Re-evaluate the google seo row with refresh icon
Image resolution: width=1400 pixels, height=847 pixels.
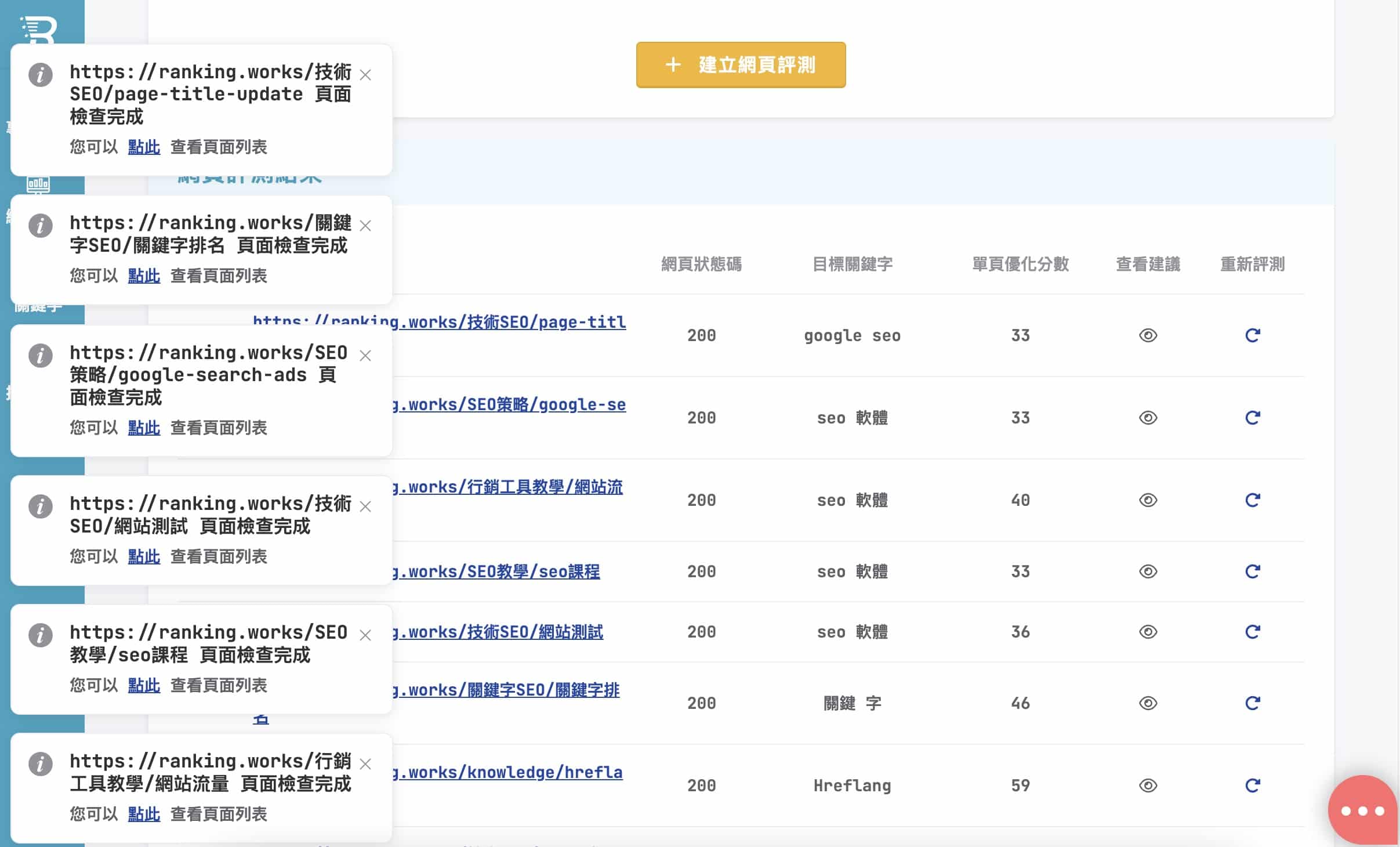point(1252,335)
